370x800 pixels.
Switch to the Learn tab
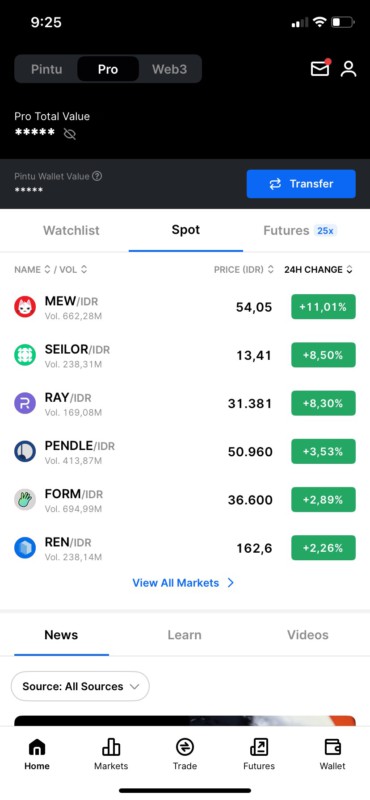pos(184,635)
